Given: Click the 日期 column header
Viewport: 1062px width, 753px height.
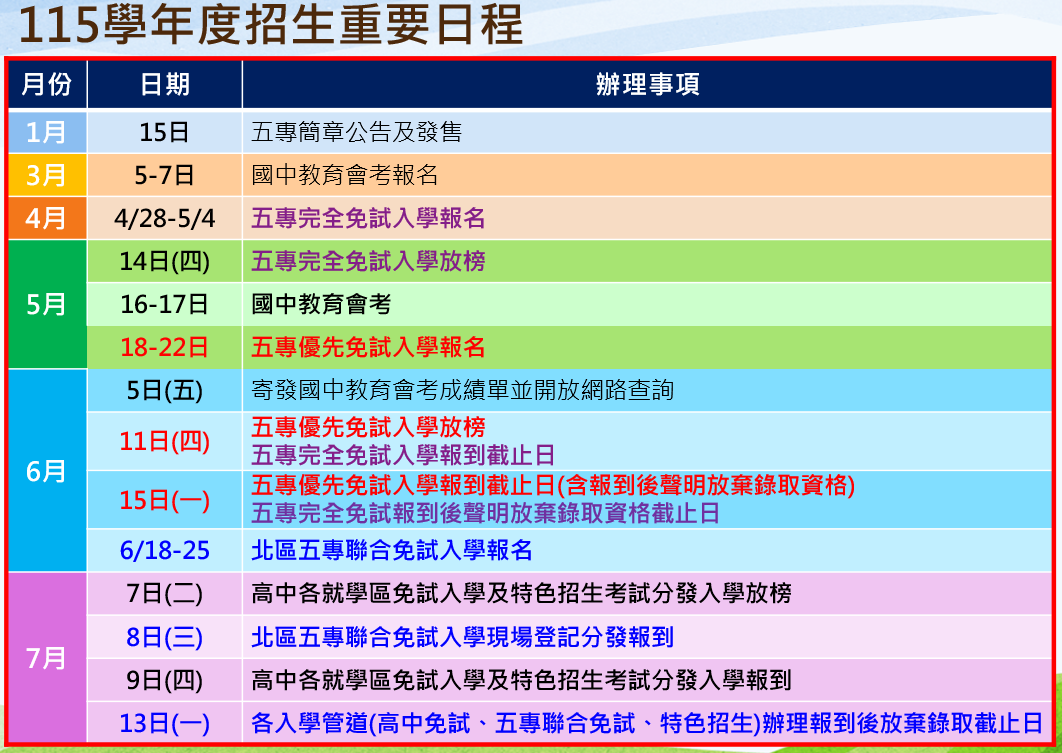Looking at the screenshot, I should [x=164, y=85].
